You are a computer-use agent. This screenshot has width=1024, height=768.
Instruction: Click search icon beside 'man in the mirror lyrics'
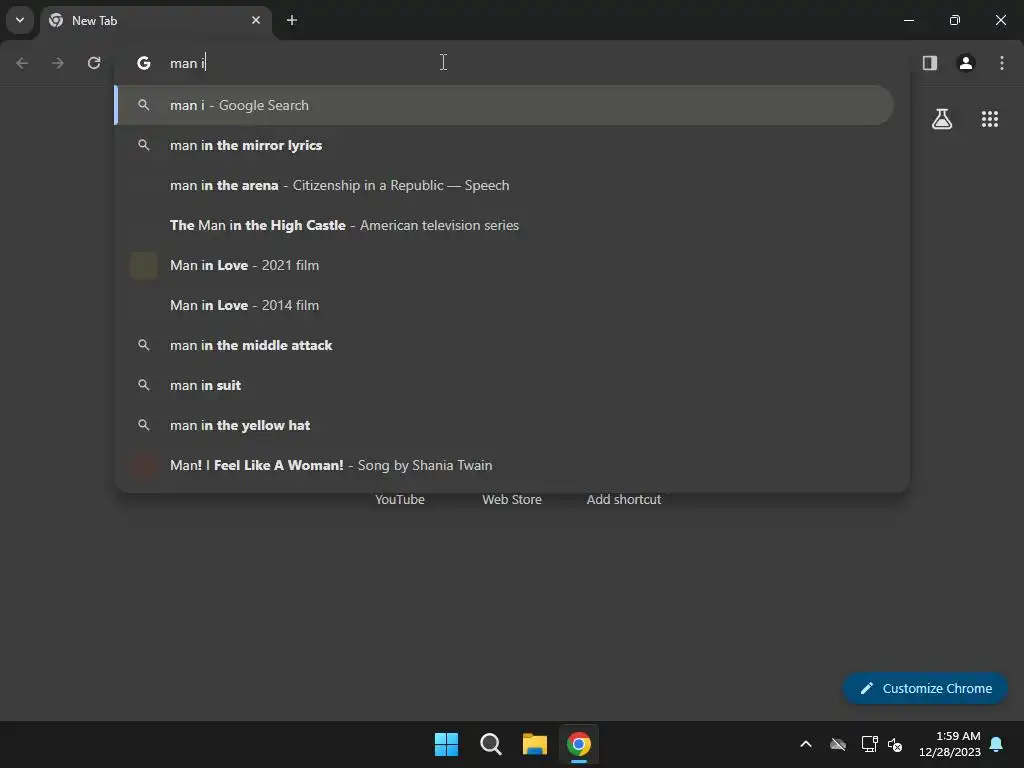point(144,145)
